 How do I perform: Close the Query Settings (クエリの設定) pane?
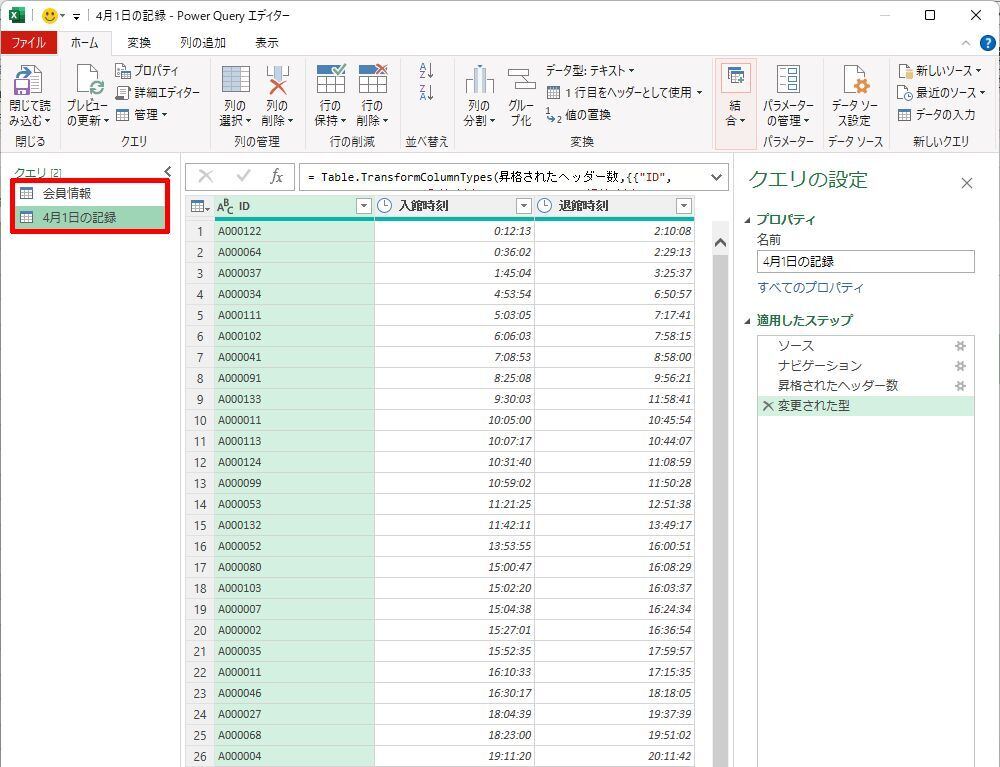click(x=967, y=184)
